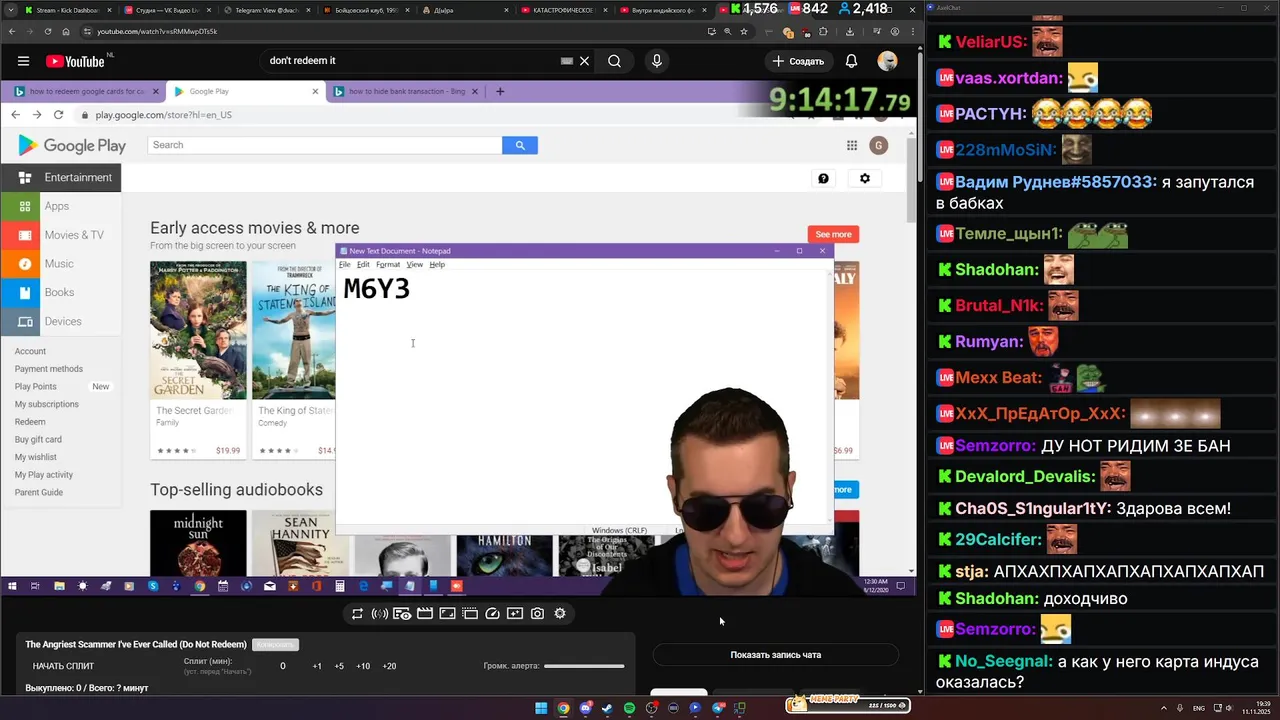Bookmark this page with the star icon

[x=743, y=31]
